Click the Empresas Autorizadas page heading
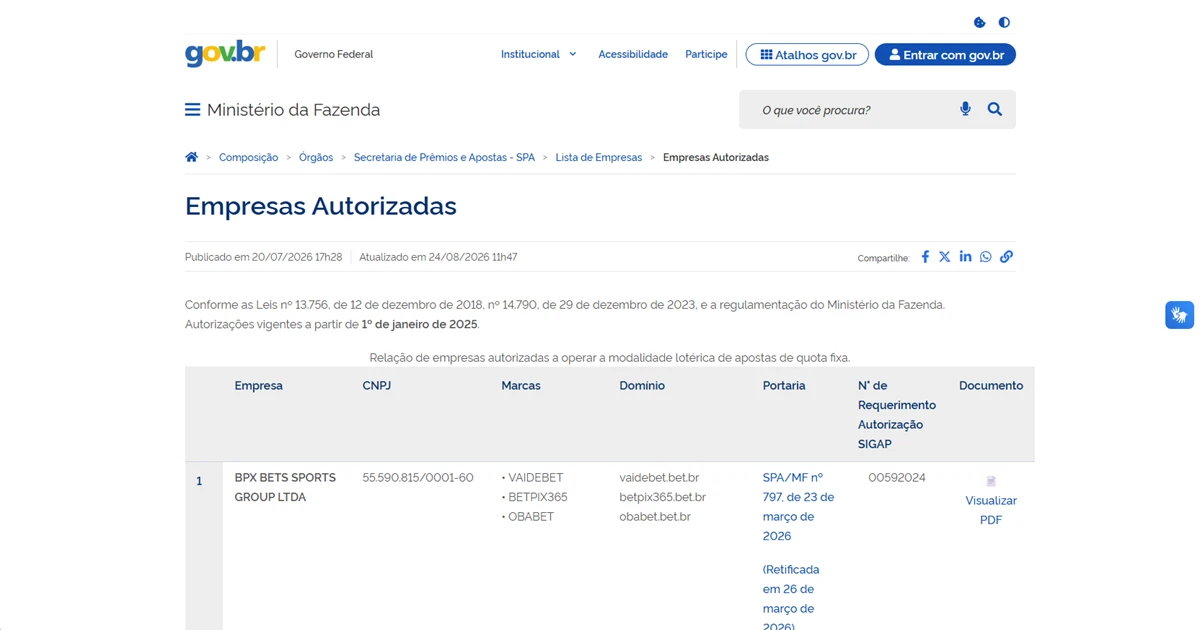This screenshot has width=1200, height=630. point(321,206)
